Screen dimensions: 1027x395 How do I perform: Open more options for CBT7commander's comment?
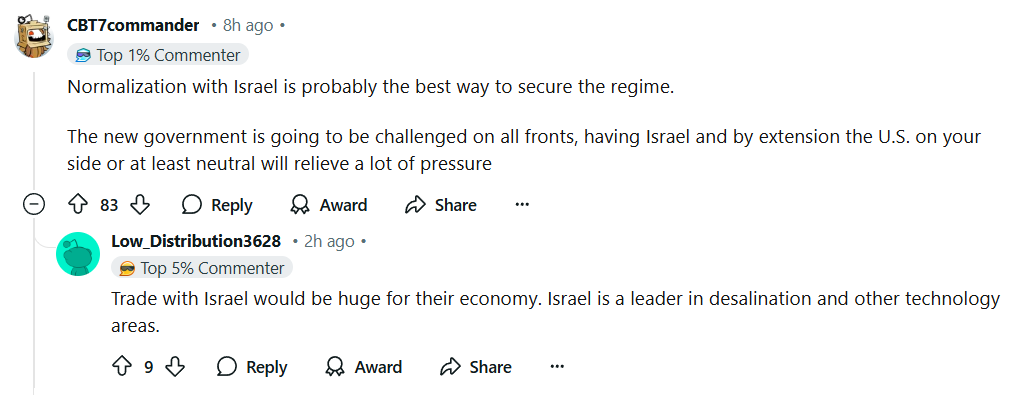(522, 205)
